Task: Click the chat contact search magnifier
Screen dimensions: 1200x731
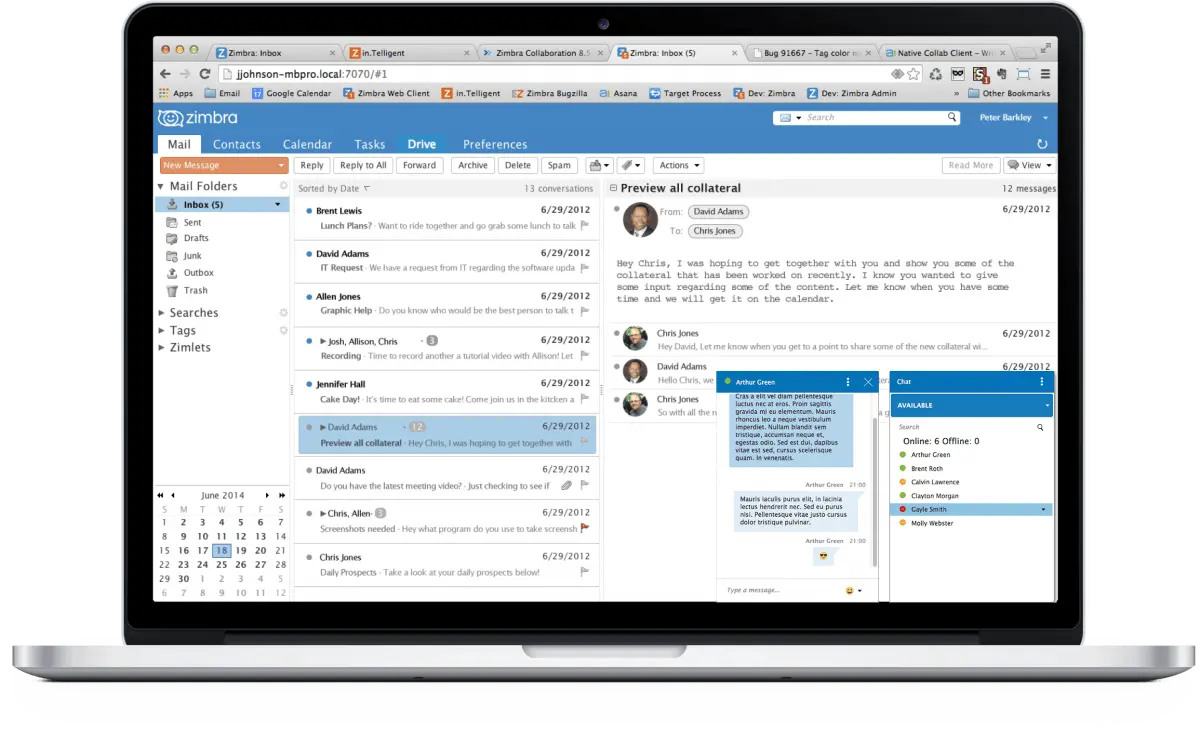Action: pyautogui.click(x=1040, y=427)
